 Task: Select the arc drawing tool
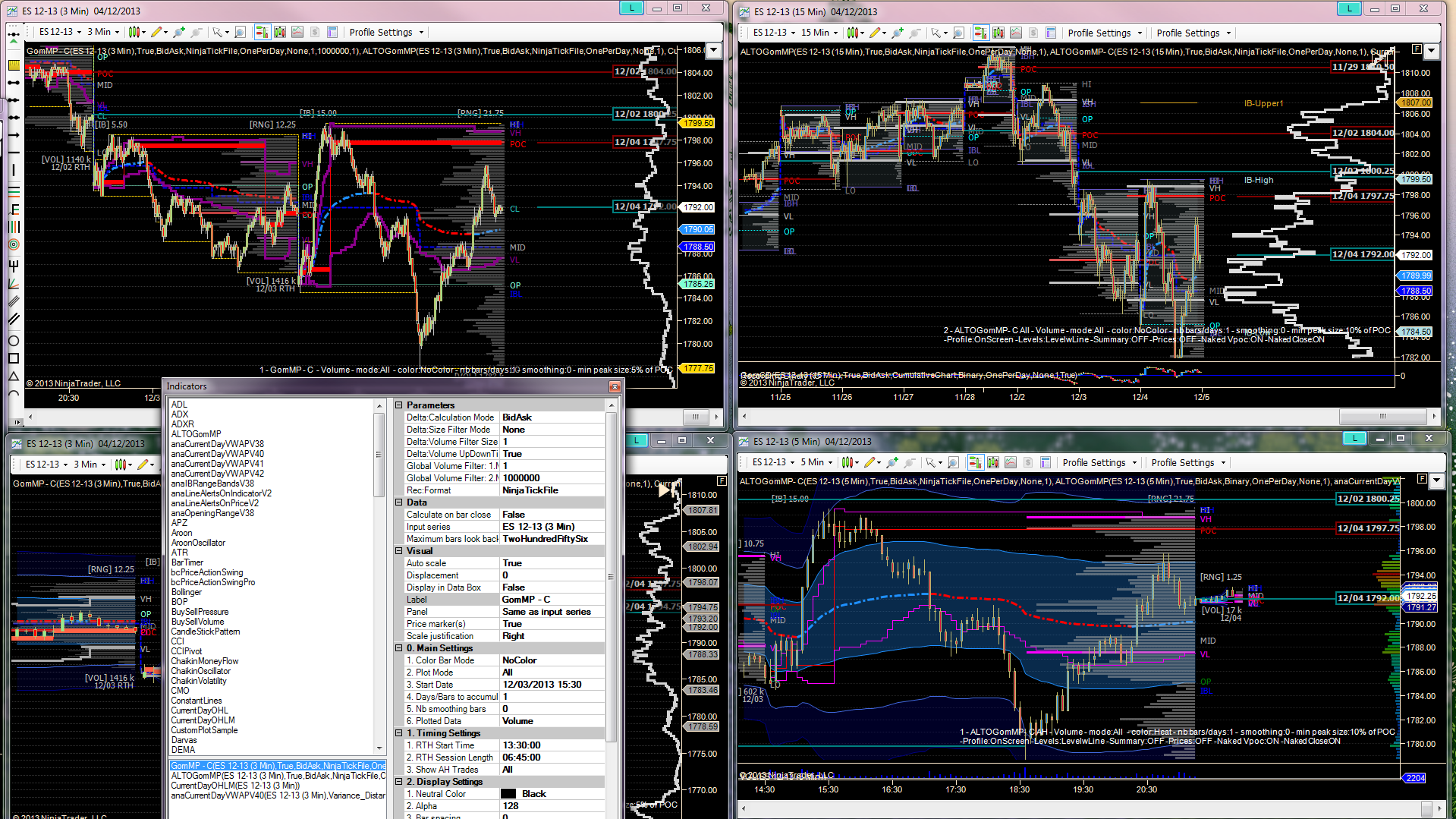14,394
